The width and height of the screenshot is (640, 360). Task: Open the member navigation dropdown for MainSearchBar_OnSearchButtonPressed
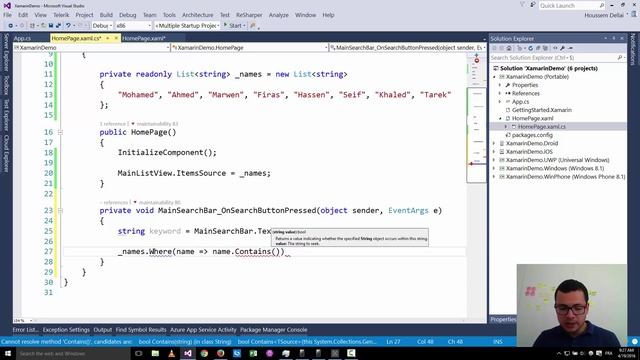pyautogui.click(x=408, y=48)
